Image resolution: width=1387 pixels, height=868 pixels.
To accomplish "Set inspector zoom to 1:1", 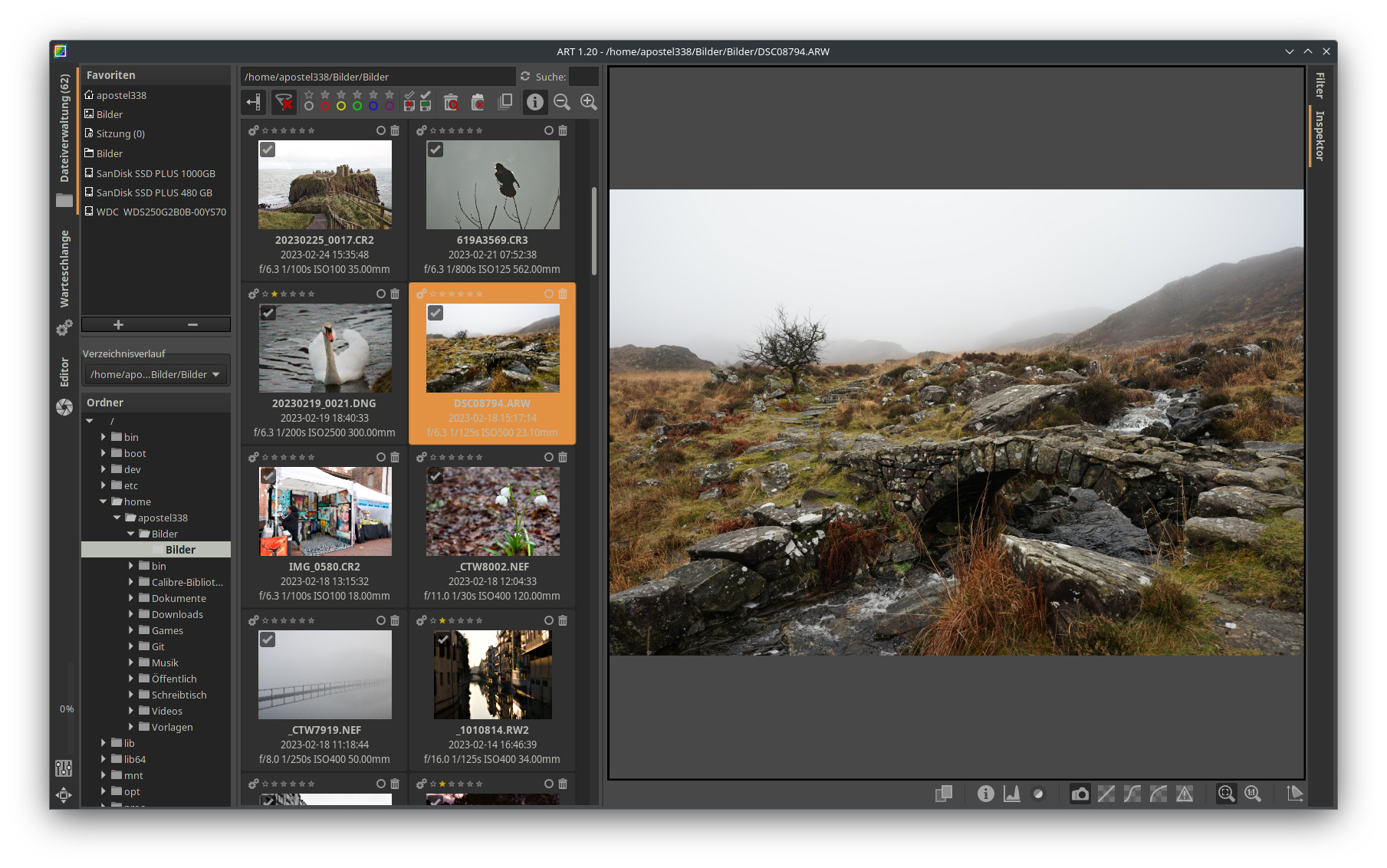I will pyautogui.click(x=1253, y=794).
